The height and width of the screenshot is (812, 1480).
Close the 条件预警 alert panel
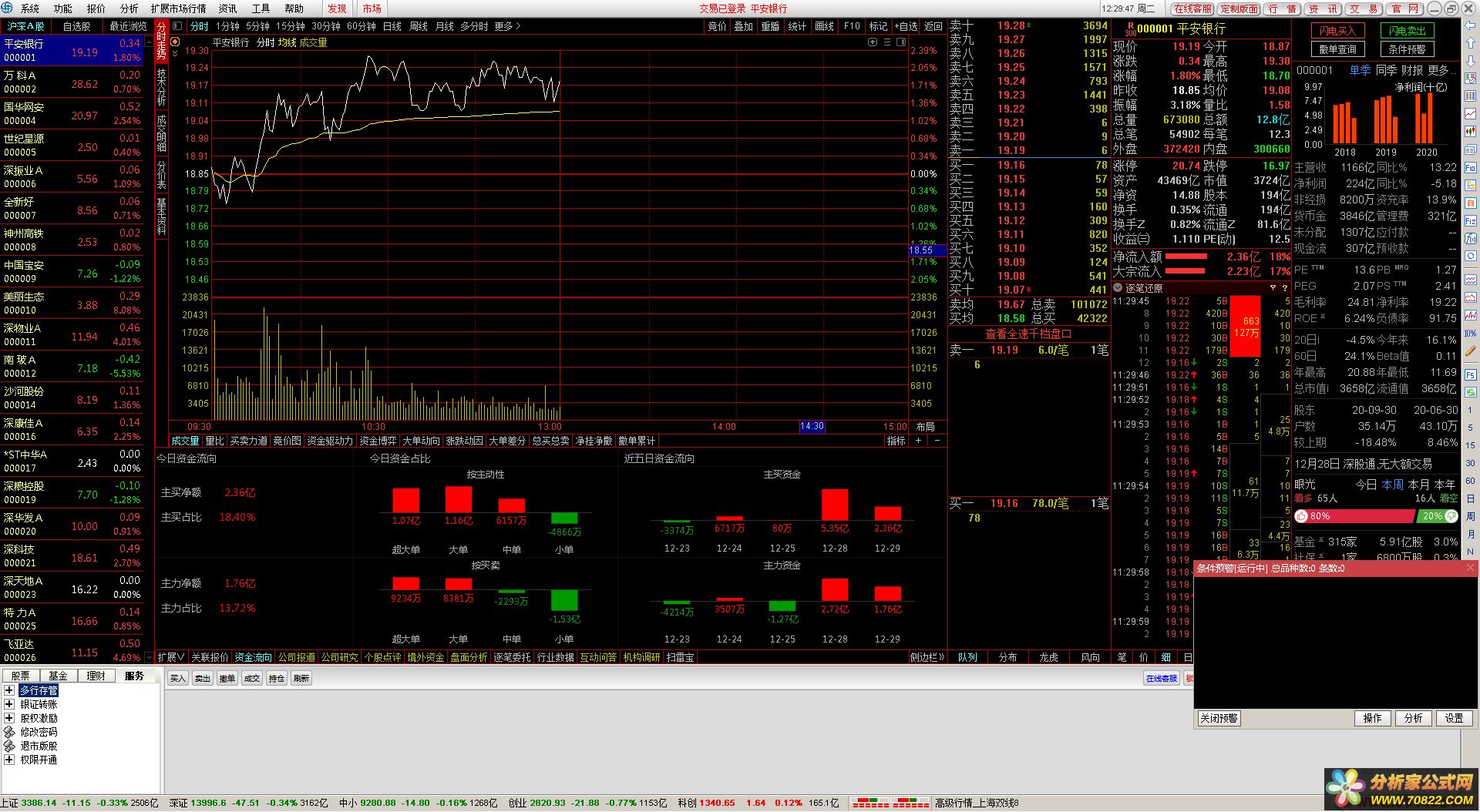click(x=1470, y=568)
